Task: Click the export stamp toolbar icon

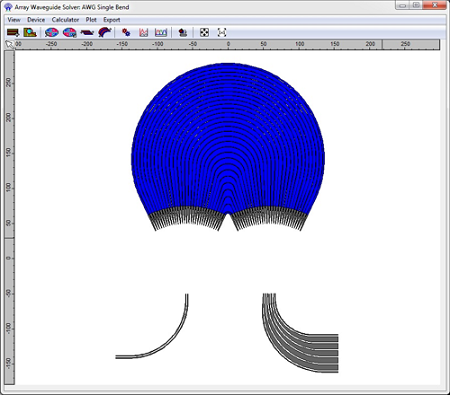Action: (183, 32)
